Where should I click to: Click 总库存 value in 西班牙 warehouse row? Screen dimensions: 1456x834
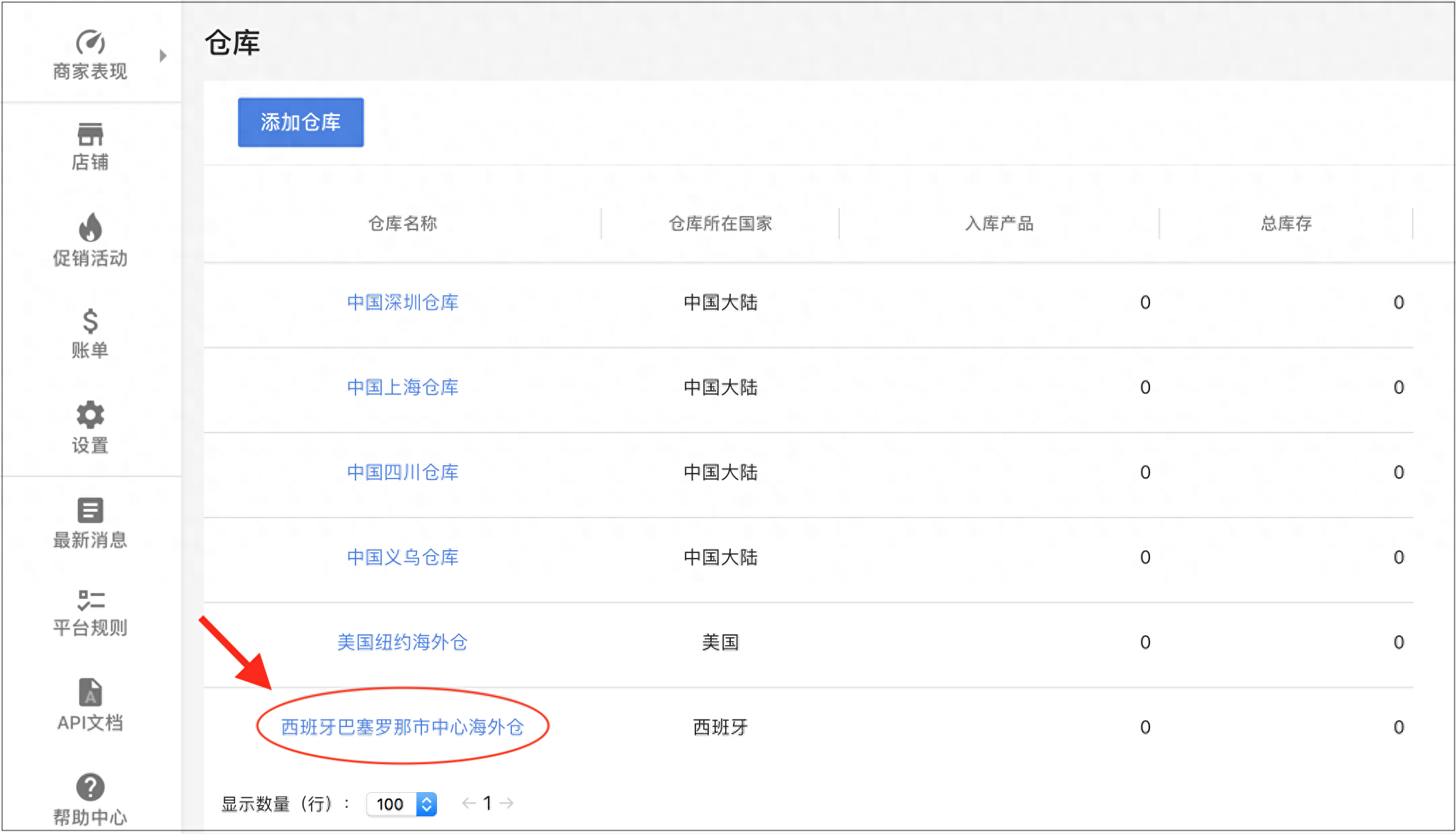tap(1399, 727)
